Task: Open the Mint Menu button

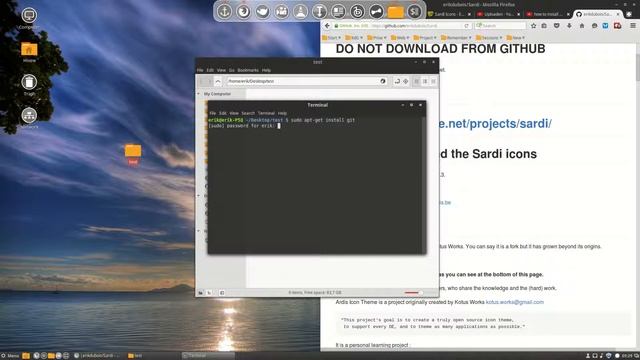Action: click(10, 356)
